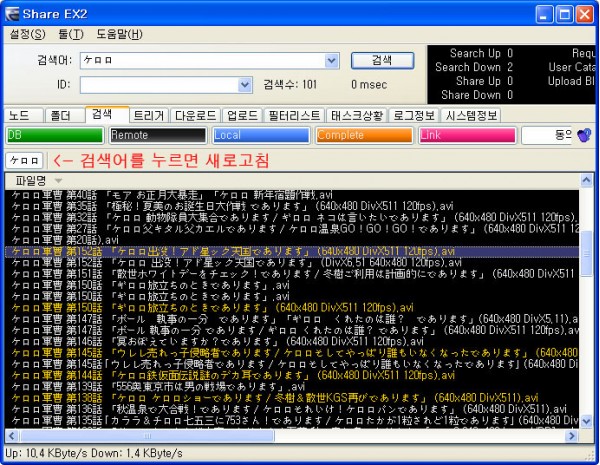Expand the ID dropdown arrow
This screenshot has width=600, height=465.
coord(245,85)
